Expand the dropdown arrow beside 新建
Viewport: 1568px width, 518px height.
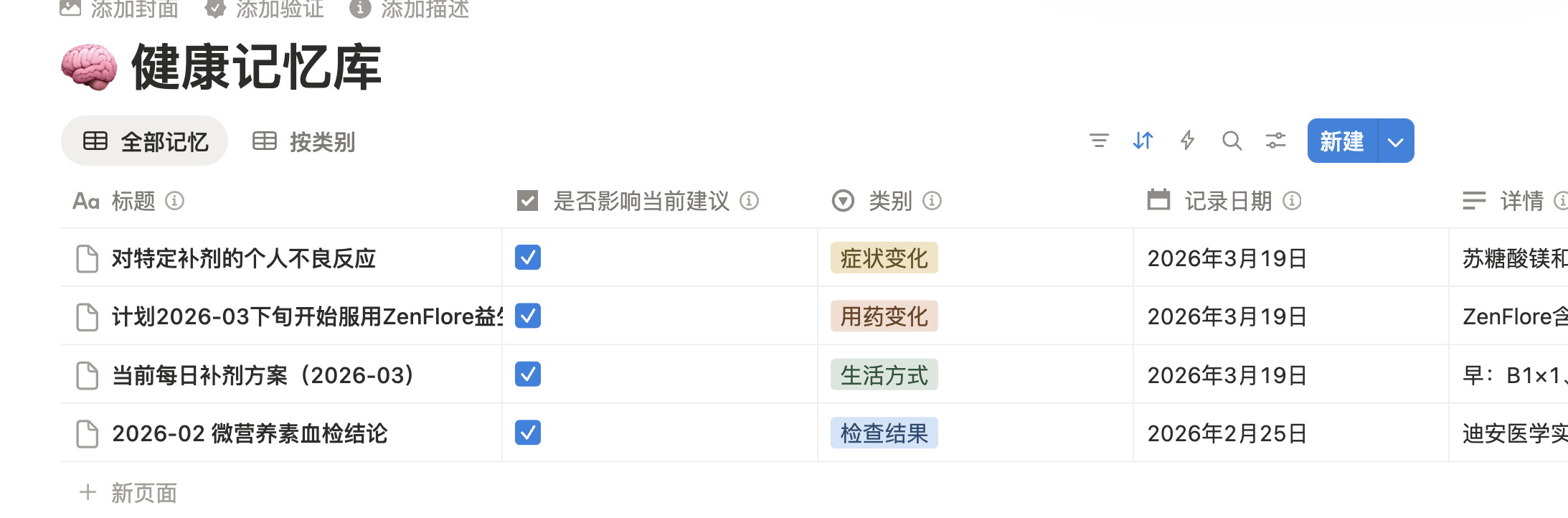point(1396,141)
